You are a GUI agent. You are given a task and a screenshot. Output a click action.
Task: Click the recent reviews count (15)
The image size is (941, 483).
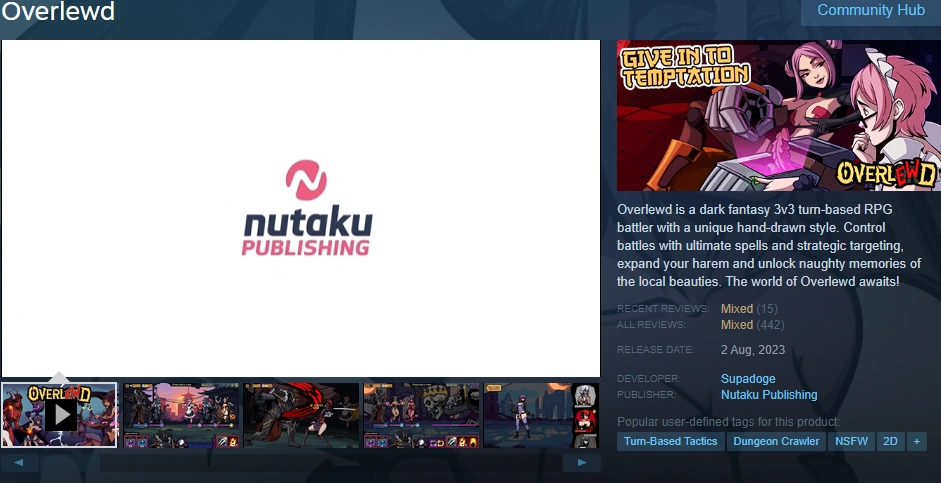pyautogui.click(x=767, y=308)
